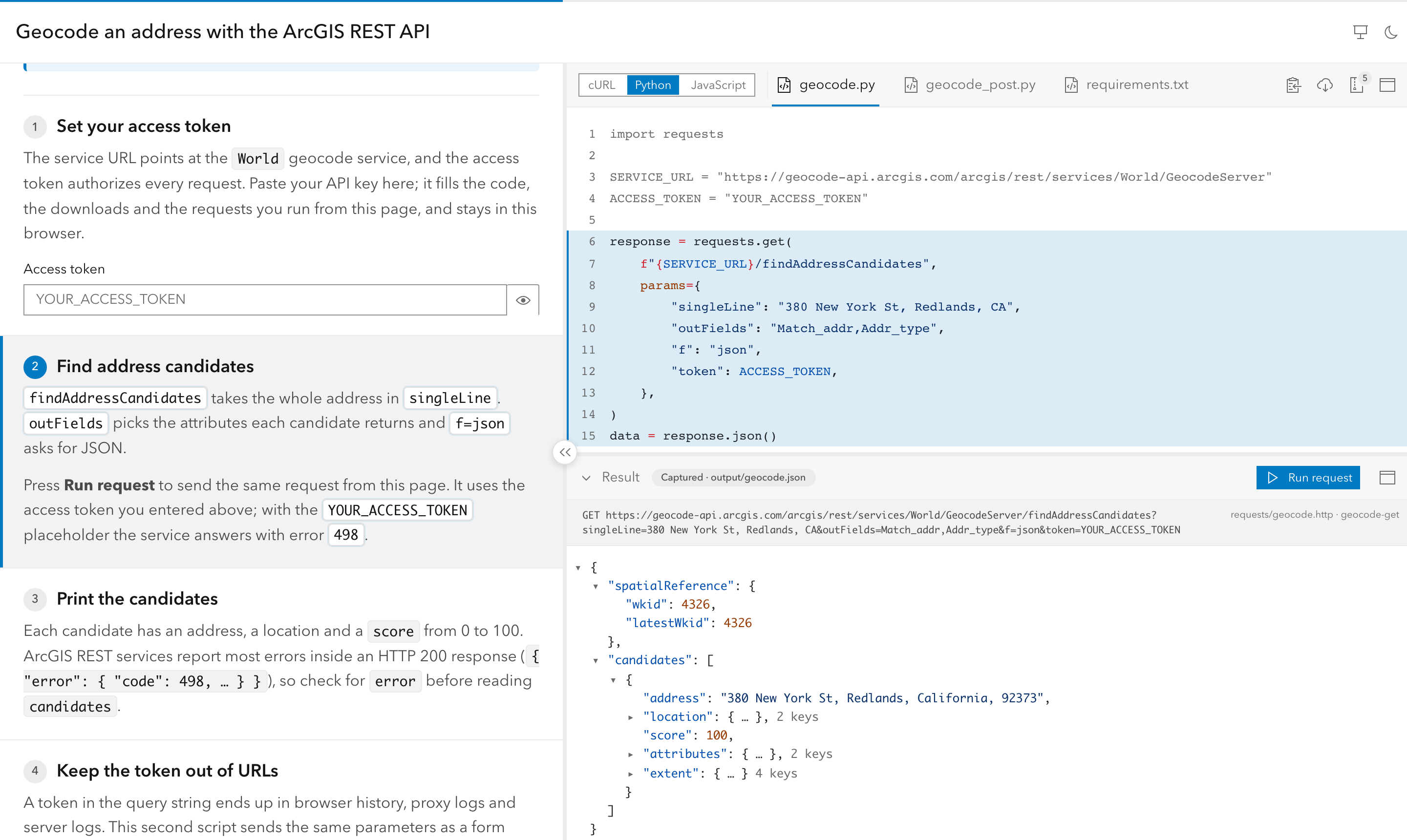Open presentation mode screen icon
Screen dimensions: 1407x840
point(1360,32)
